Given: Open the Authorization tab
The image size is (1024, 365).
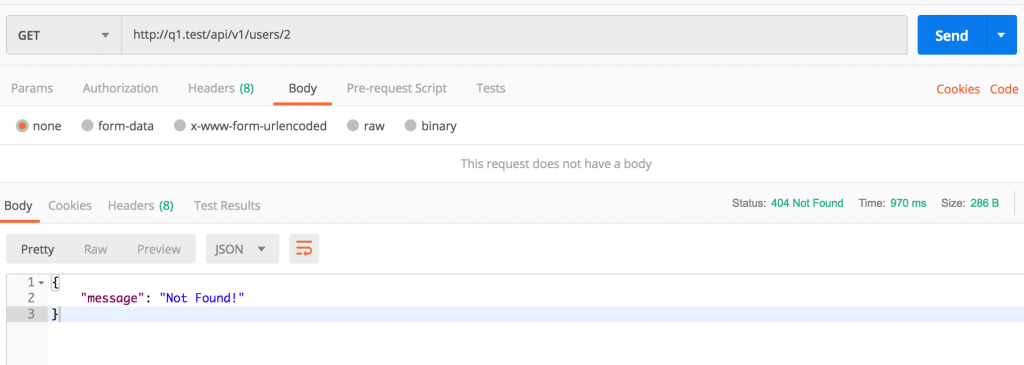Looking at the screenshot, I should [120, 88].
